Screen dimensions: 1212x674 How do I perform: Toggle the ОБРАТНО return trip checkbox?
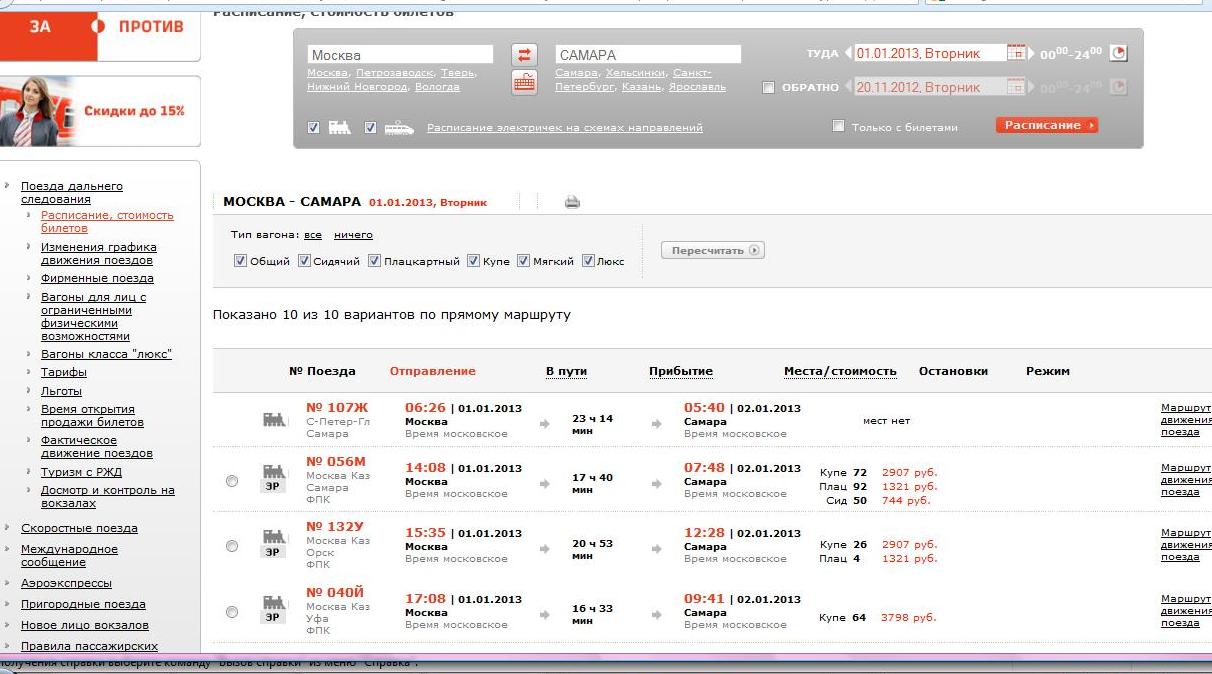pos(768,88)
